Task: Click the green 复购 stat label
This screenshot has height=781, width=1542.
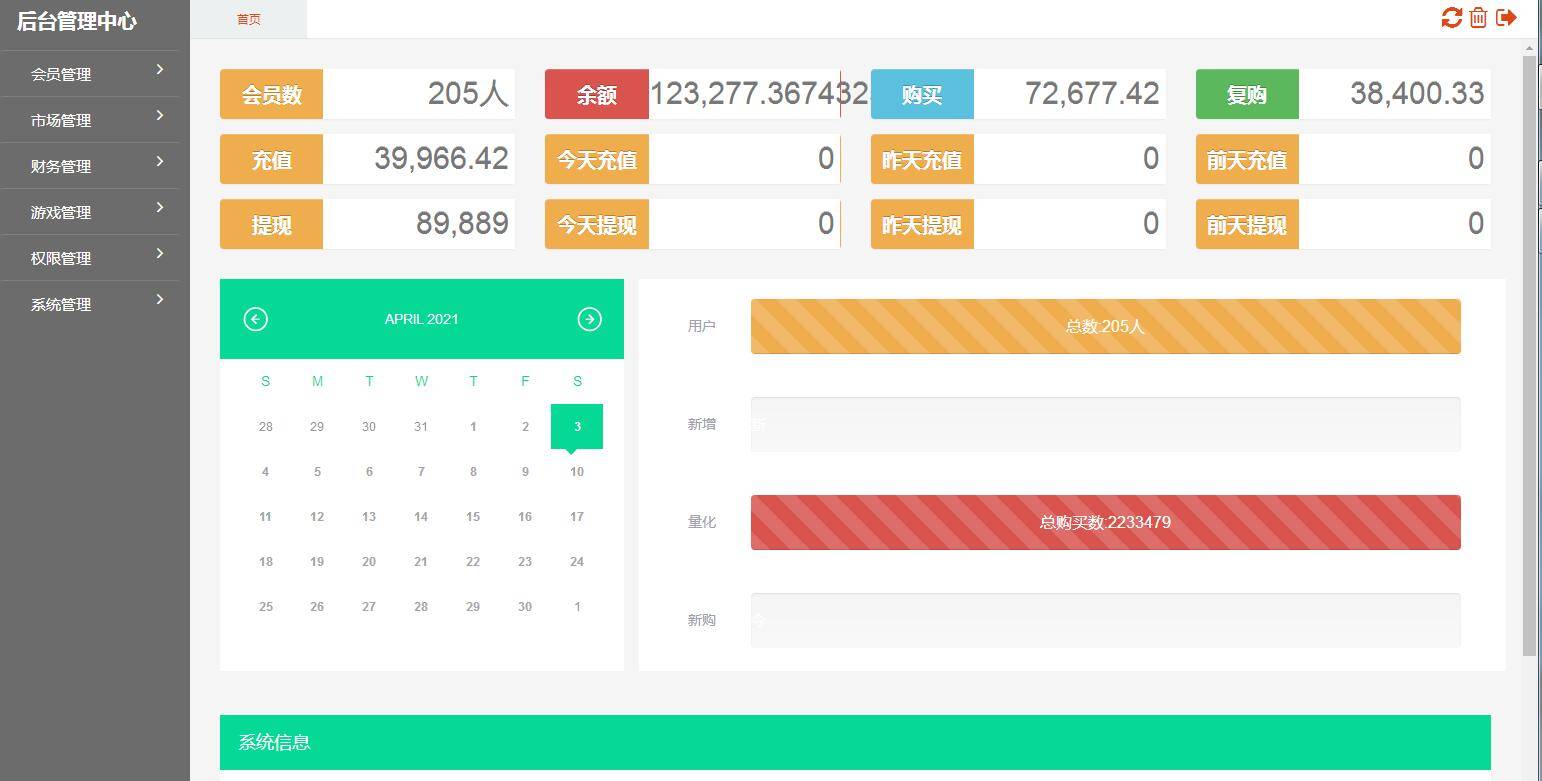Action: (1247, 95)
